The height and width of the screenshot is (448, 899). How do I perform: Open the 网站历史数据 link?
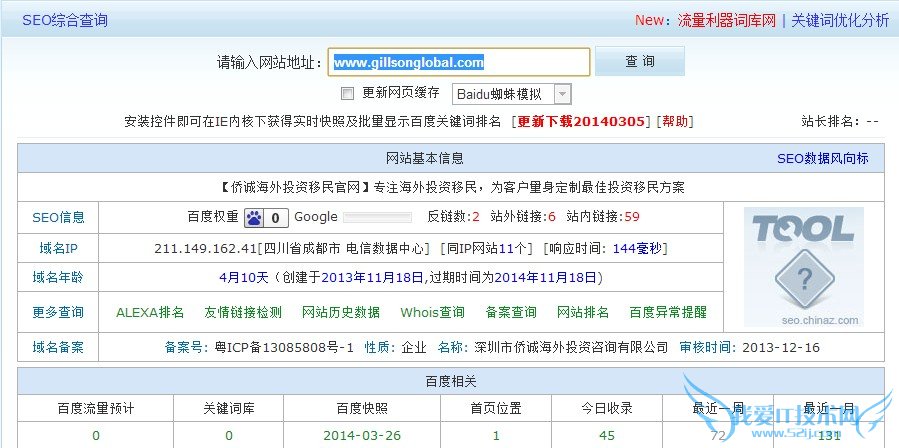point(341,312)
